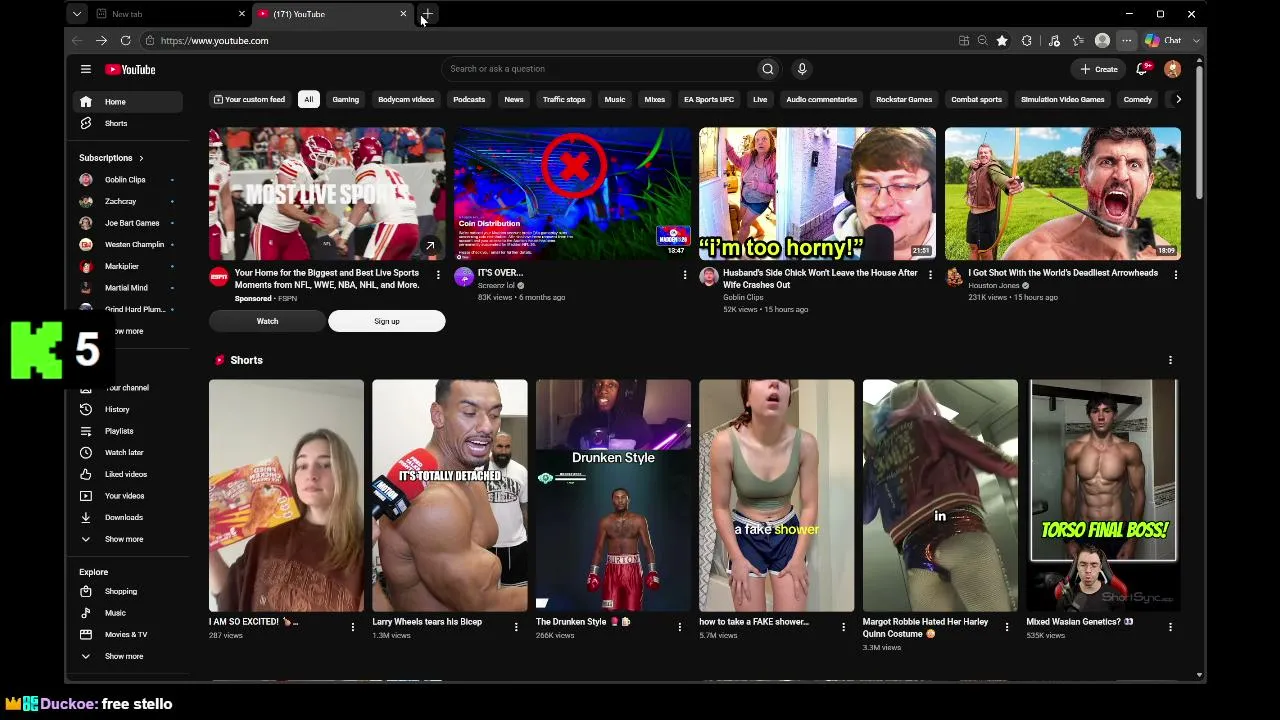Play the Drunken Style short thumbnail
This screenshot has width=1280, height=720.
coord(613,496)
